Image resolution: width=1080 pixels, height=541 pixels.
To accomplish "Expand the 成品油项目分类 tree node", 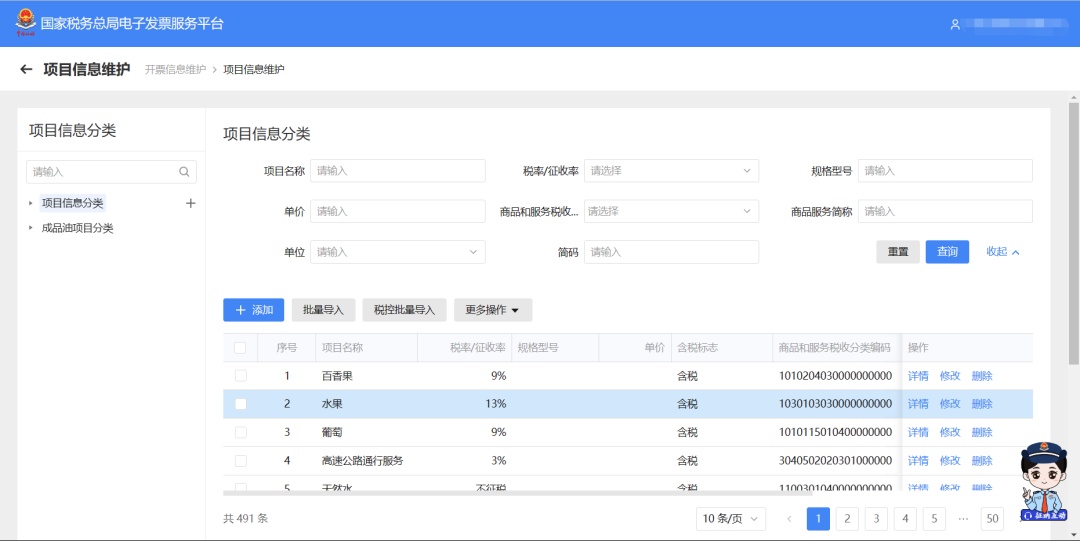I will 30,228.
